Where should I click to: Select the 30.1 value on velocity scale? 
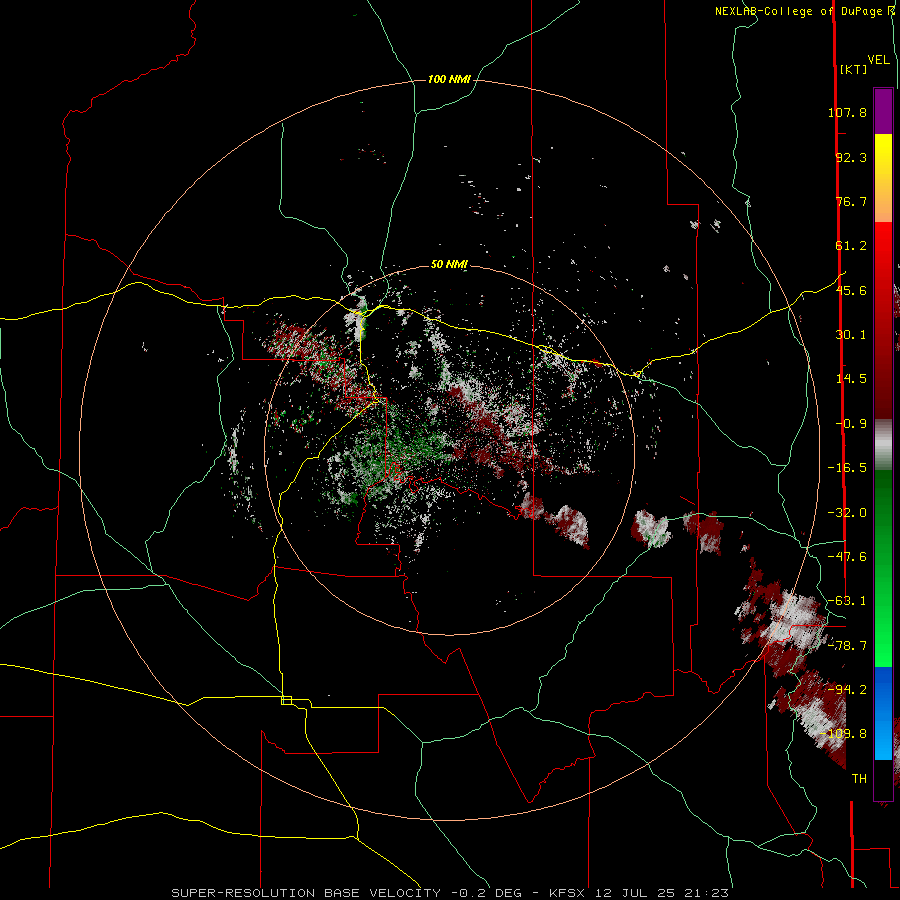coord(851,335)
